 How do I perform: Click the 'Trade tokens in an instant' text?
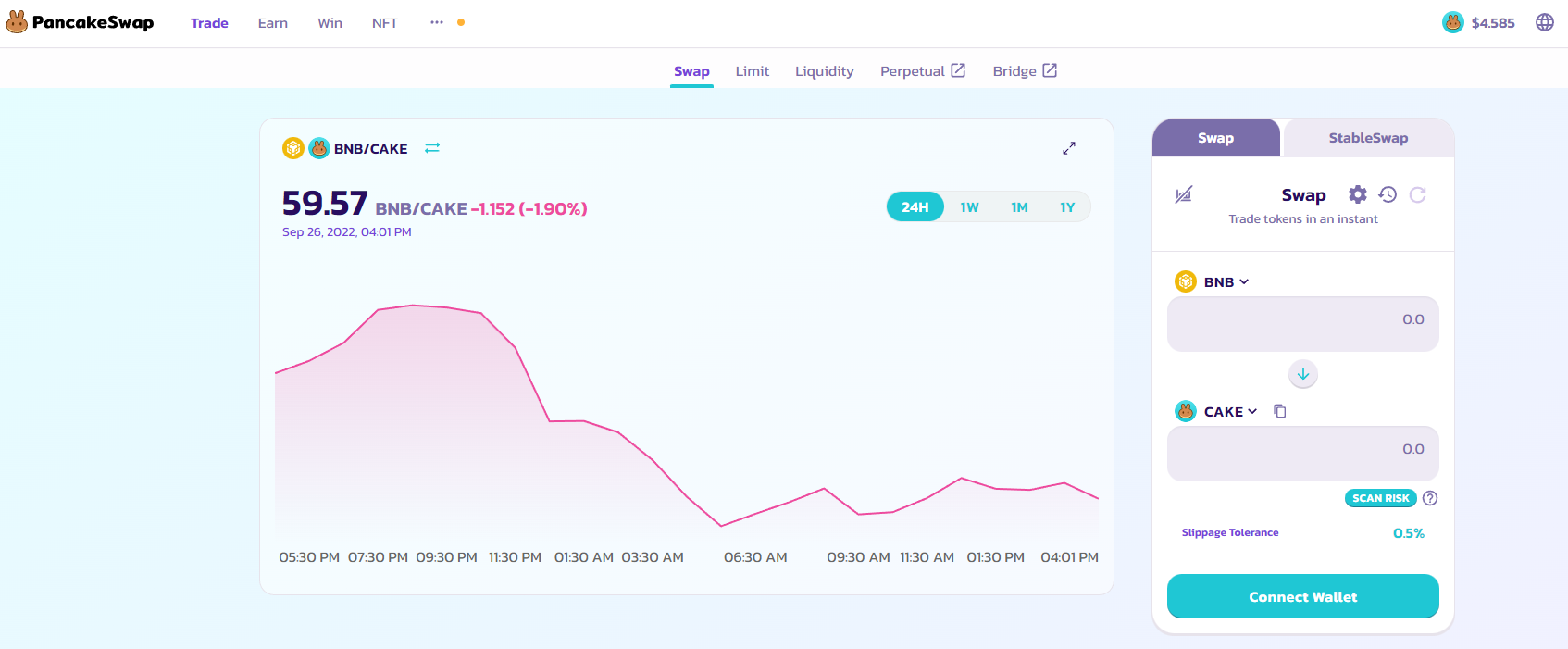pos(1303,219)
